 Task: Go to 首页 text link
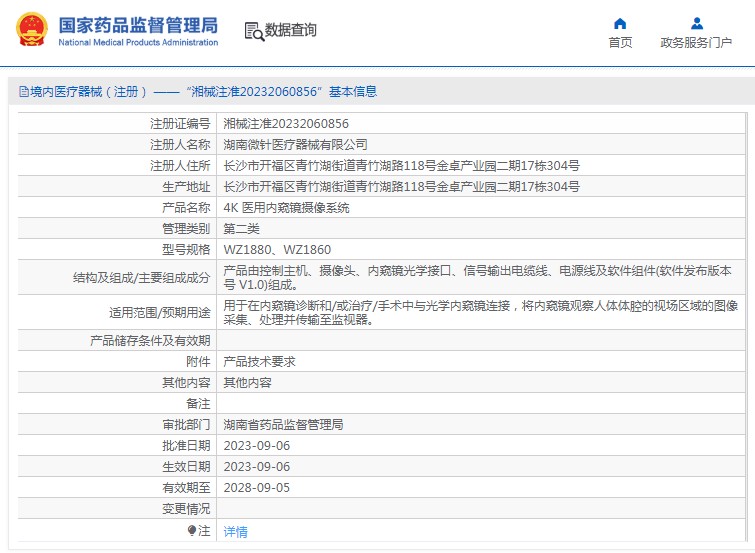[x=620, y=43]
